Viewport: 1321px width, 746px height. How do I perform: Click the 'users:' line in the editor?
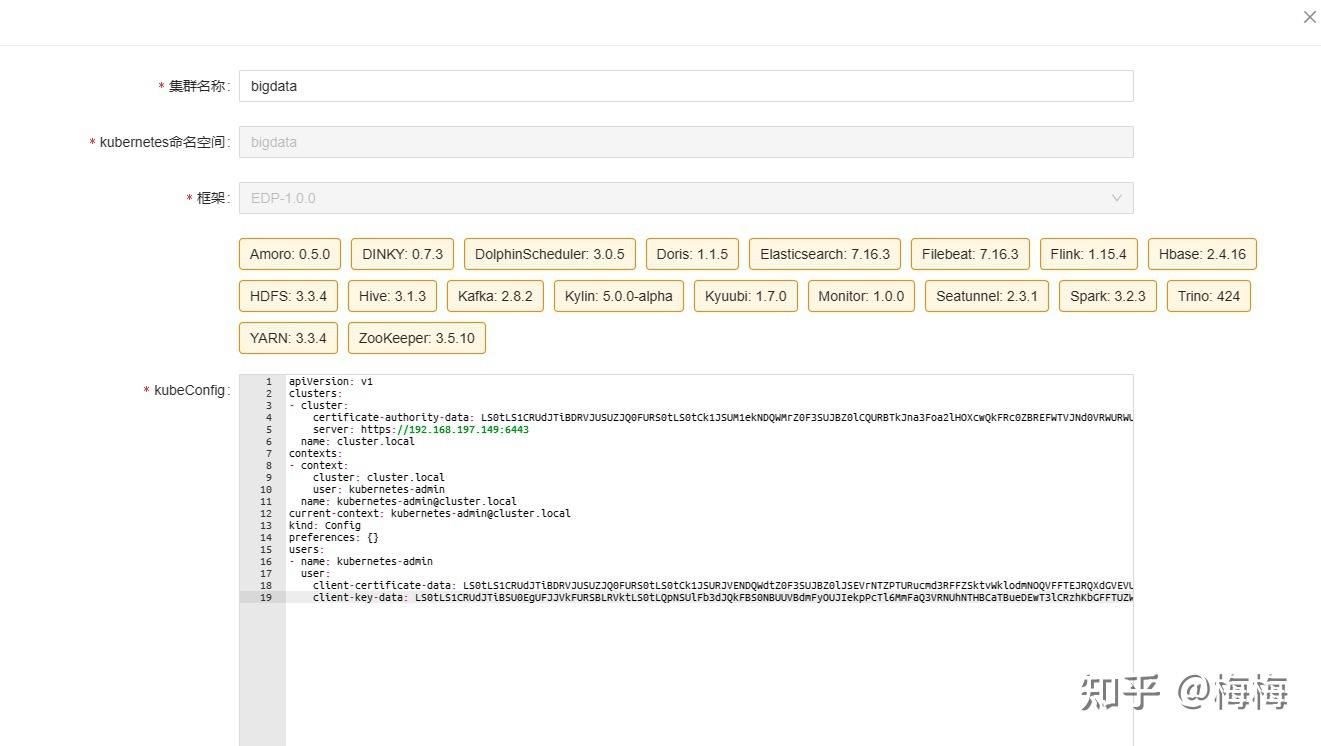pos(306,549)
